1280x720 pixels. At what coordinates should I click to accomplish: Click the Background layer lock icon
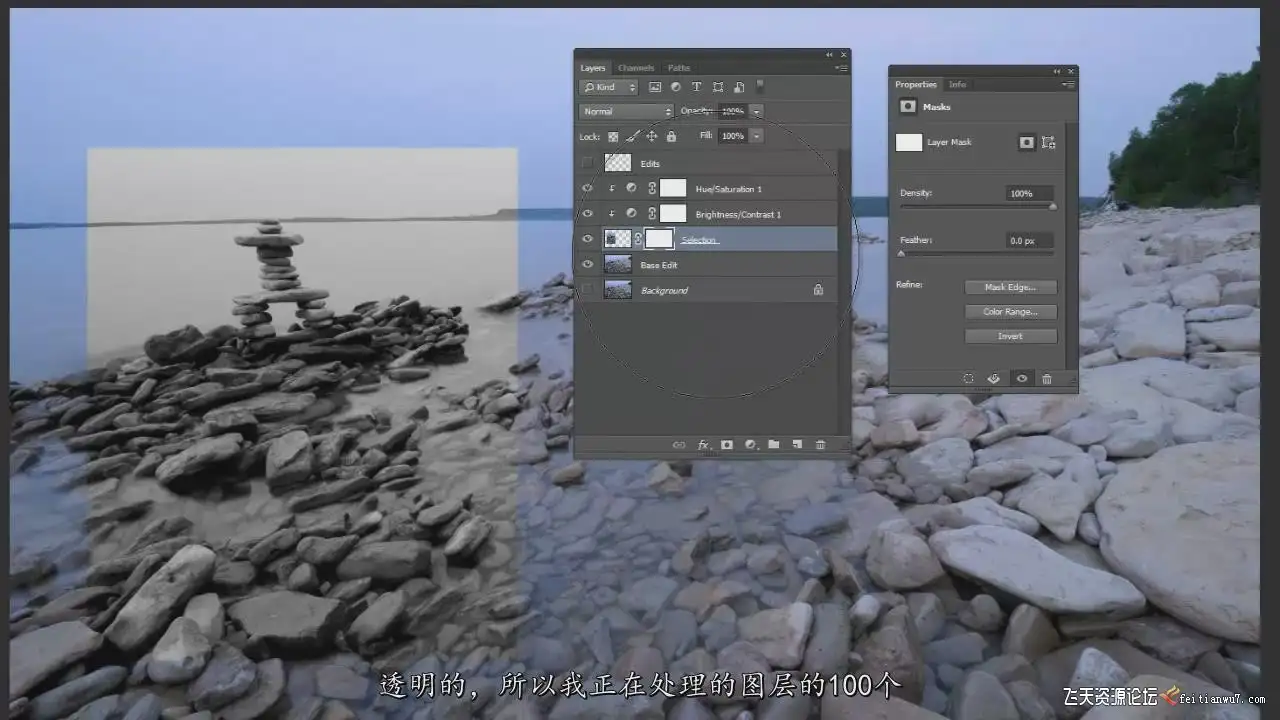coord(818,290)
